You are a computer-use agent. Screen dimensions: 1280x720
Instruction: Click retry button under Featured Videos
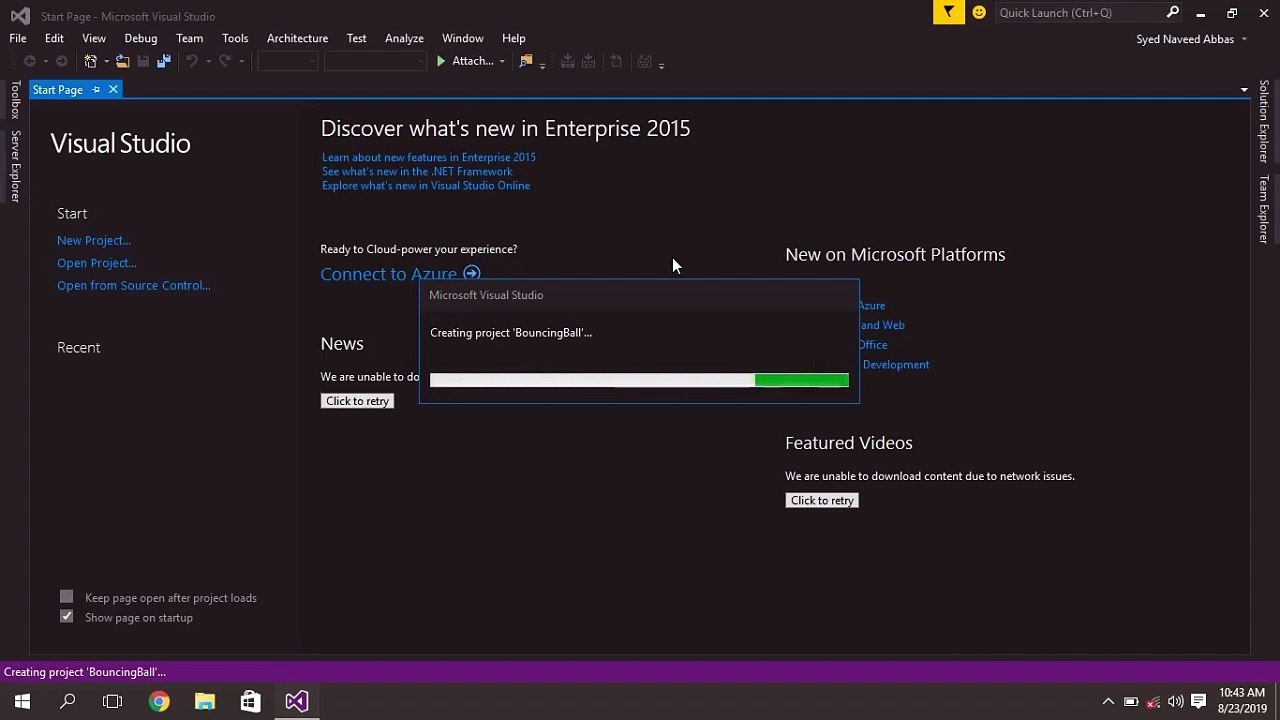pyautogui.click(x=822, y=500)
